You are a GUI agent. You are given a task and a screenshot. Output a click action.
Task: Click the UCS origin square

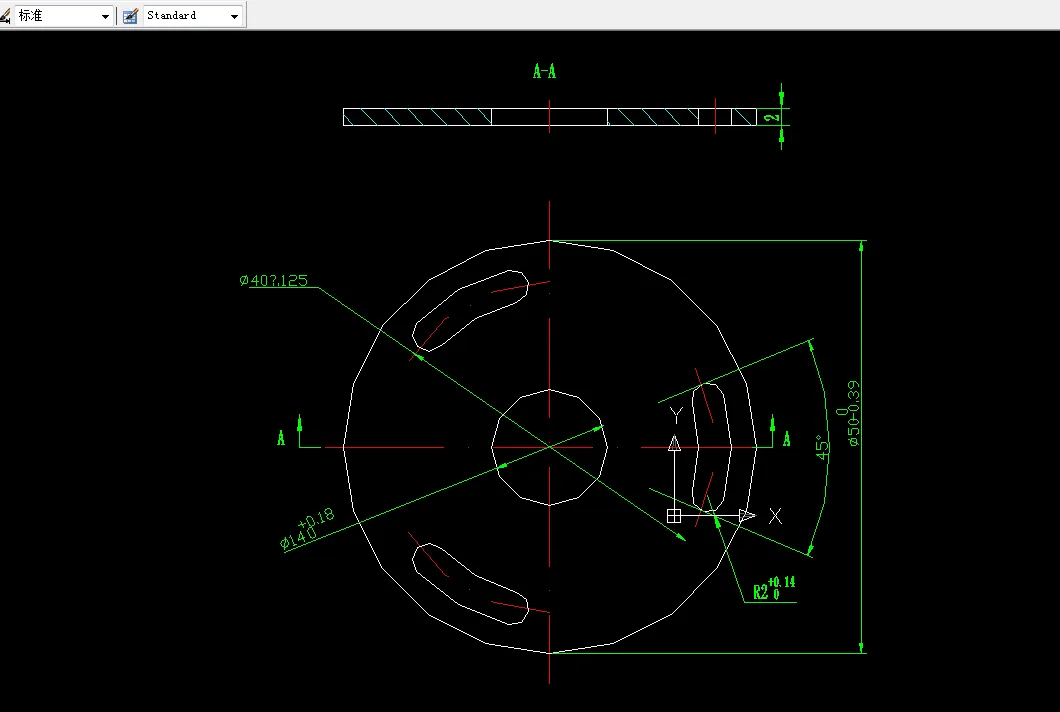[x=673, y=516]
